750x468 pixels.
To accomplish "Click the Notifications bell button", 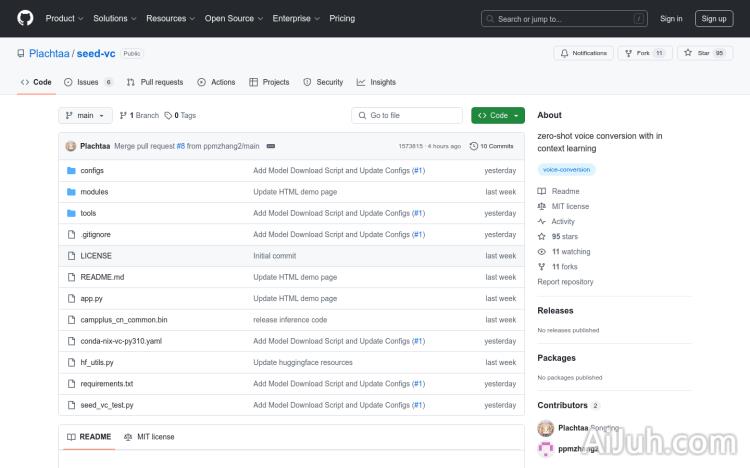I will pyautogui.click(x=584, y=53).
